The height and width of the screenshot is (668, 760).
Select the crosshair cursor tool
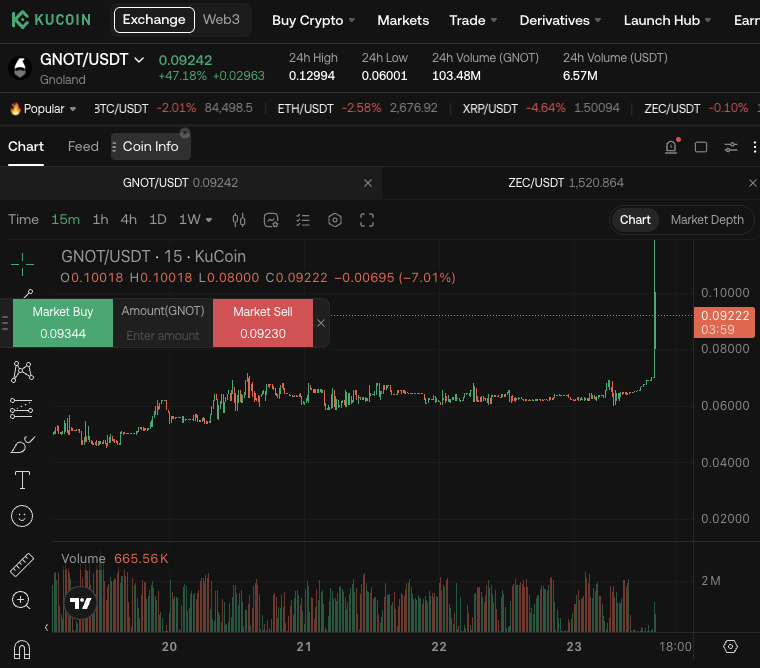point(22,264)
